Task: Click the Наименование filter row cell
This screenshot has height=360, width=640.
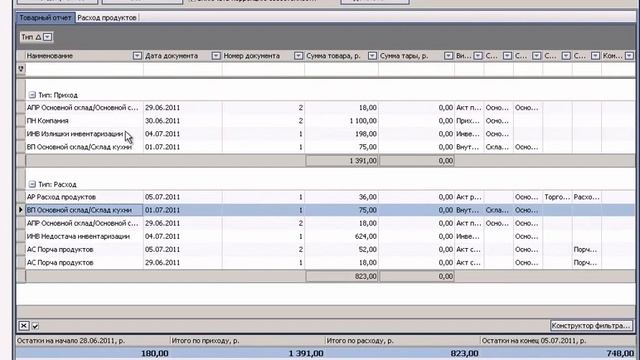Action: point(84,69)
